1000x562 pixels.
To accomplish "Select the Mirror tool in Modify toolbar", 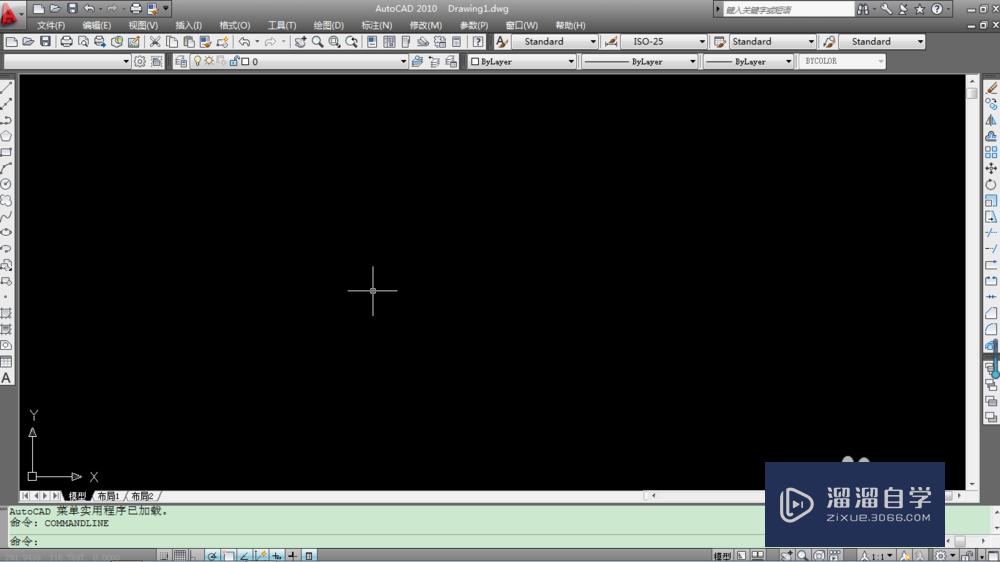I will [x=990, y=120].
